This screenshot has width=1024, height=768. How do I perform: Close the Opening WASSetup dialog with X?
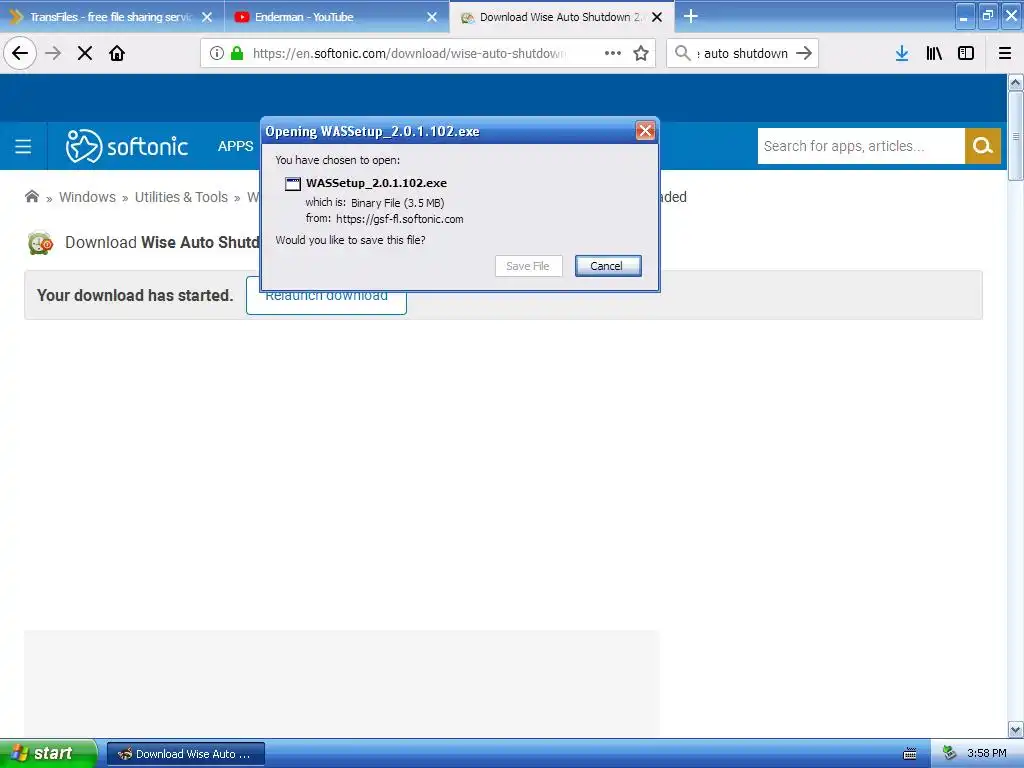click(645, 131)
